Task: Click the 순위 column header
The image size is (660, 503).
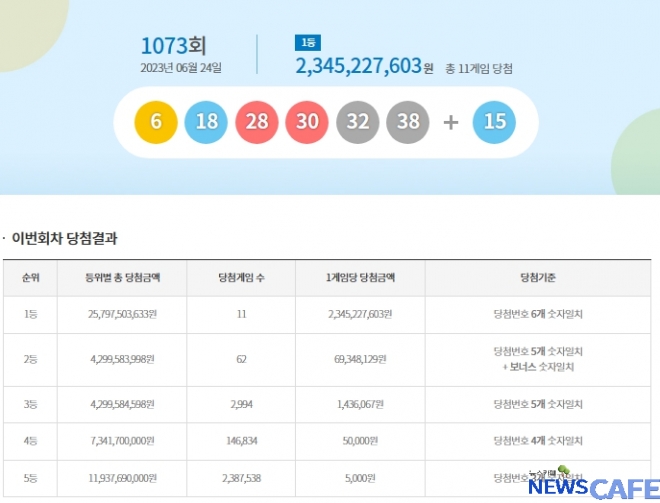Action: click(x=31, y=277)
